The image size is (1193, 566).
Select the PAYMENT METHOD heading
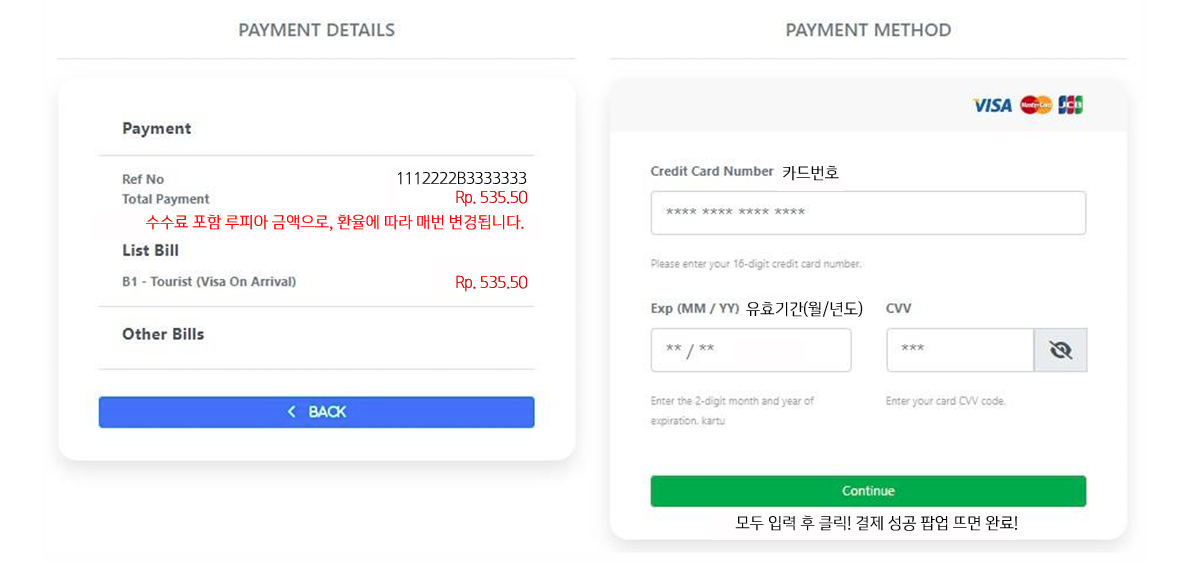click(x=867, y=30)
